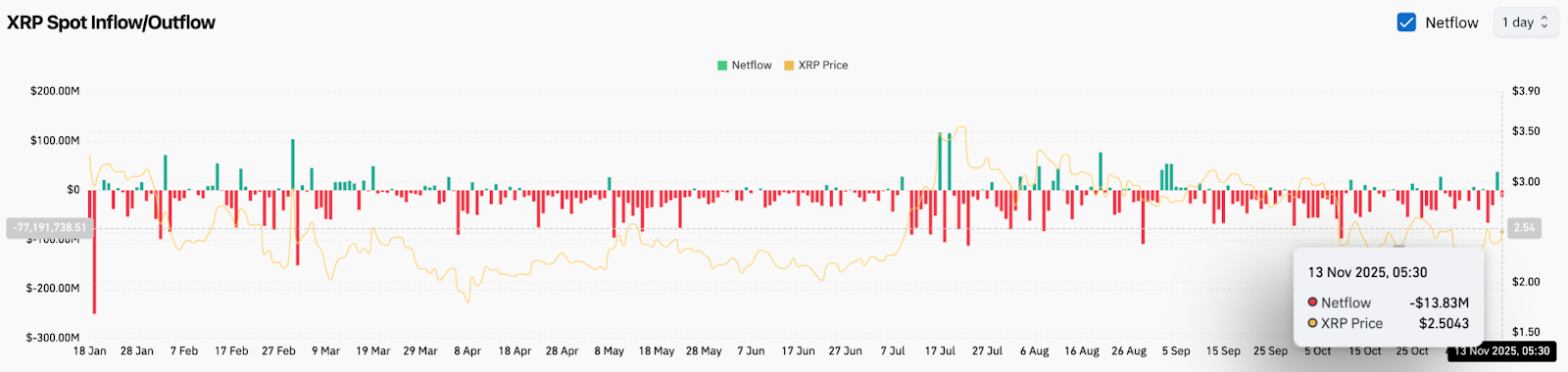
Task: Click the 19 Mar date axis label
Action: click(x=372, y=350)
